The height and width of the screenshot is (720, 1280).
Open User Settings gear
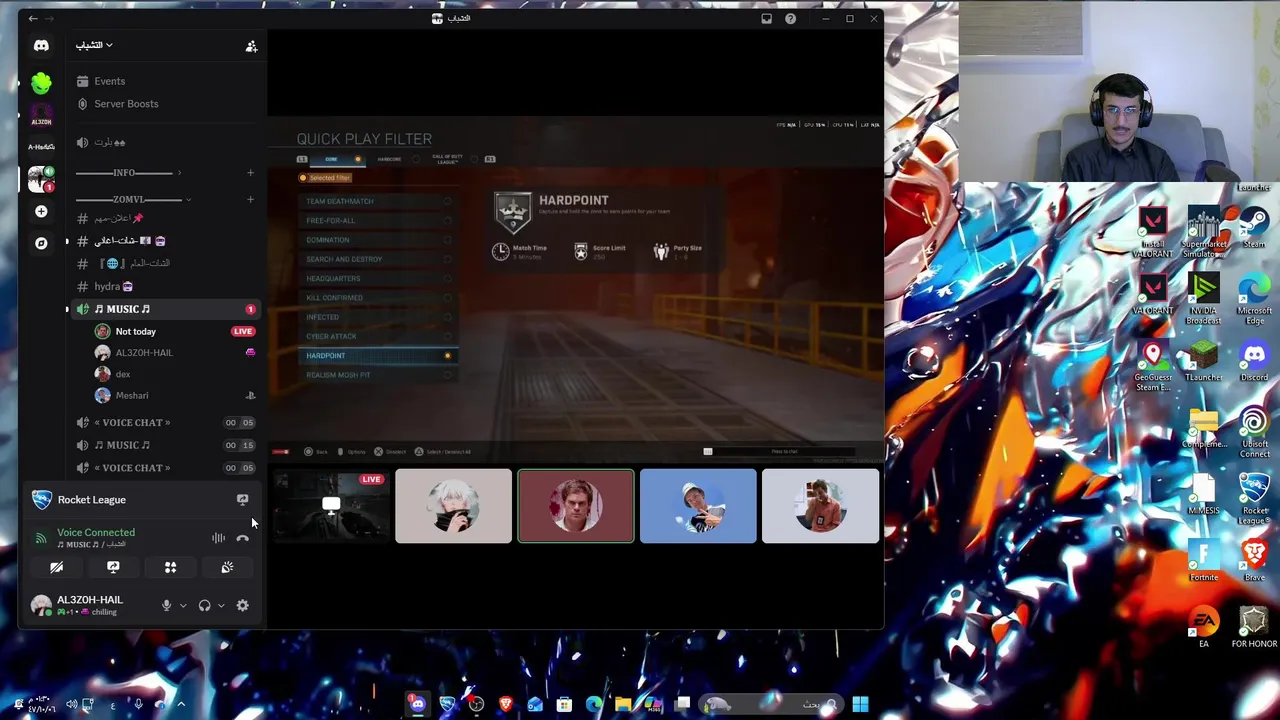(242, 605)
